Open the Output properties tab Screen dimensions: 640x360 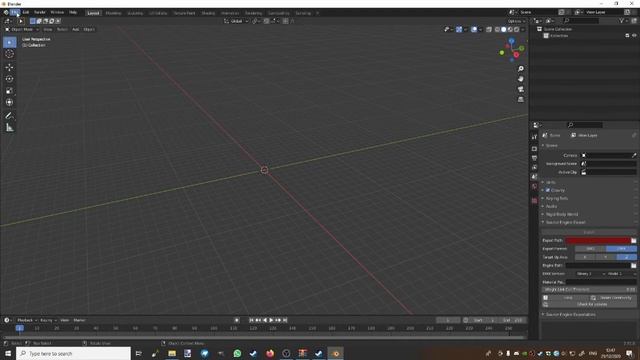pos(534,158)
